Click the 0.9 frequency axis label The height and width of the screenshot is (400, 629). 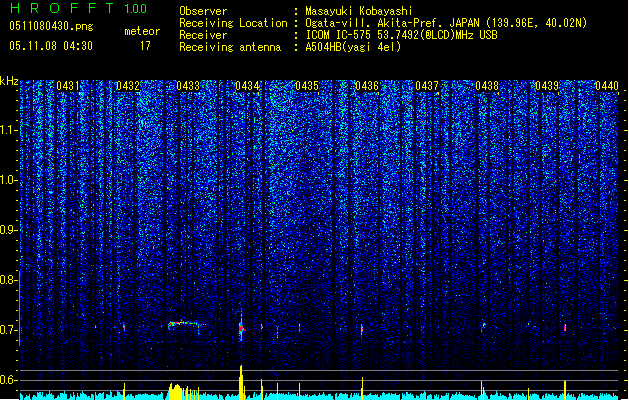(8, 230)
